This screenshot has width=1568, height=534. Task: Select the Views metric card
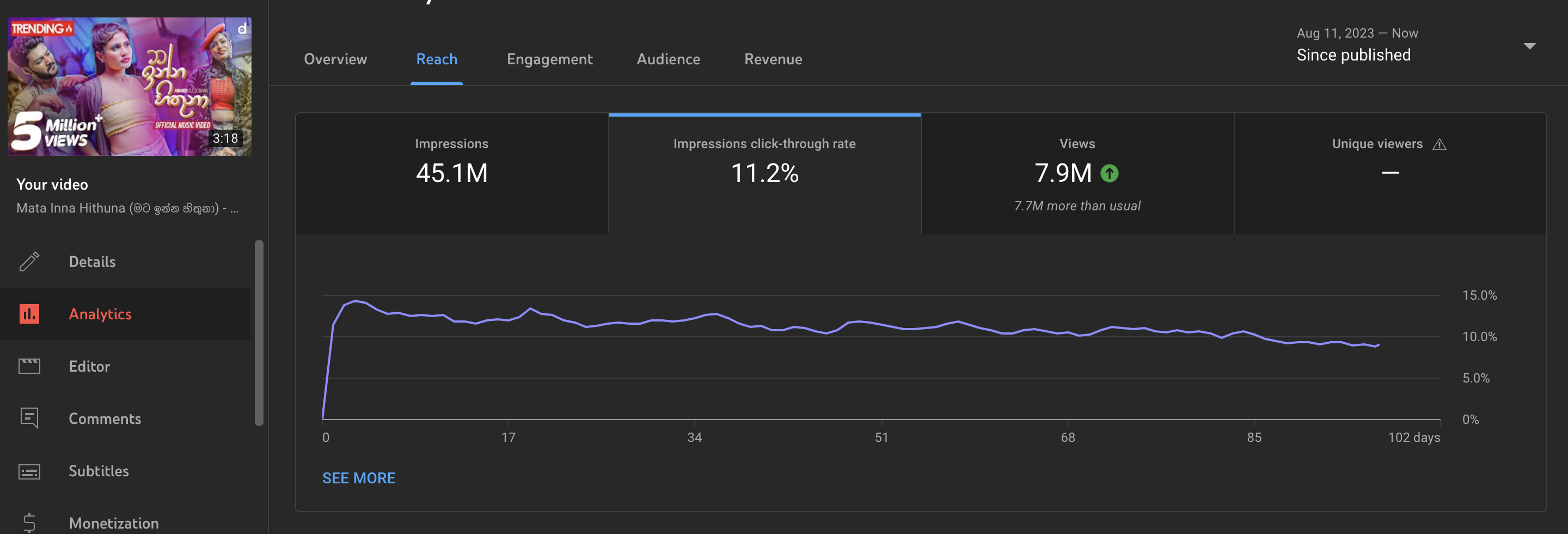[1077, 173]
